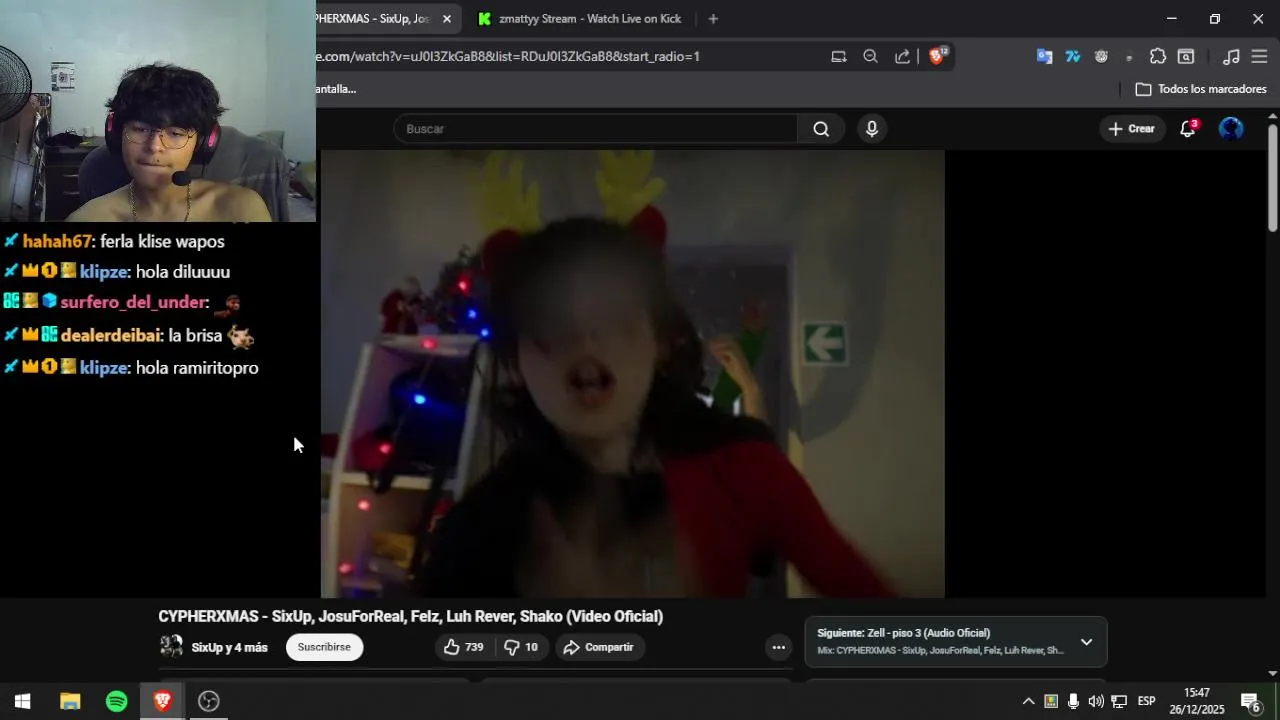
Task: Click the share page icon in address bar
Action: pyautogui.click(x=903, y=57)
